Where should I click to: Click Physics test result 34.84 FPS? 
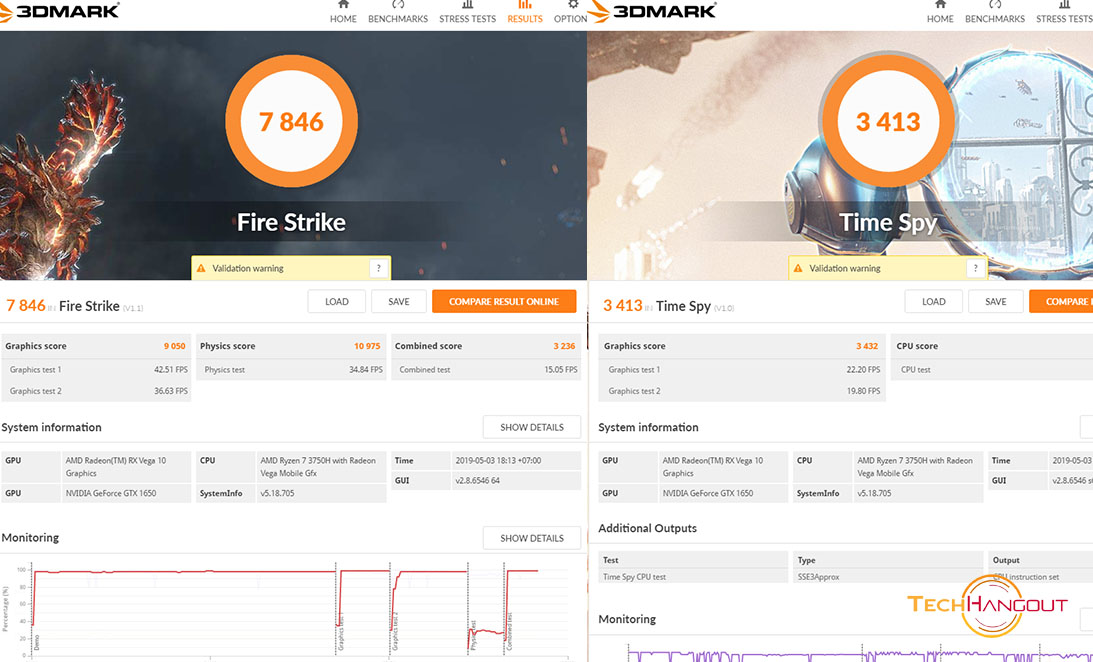(x=366, y=370)
